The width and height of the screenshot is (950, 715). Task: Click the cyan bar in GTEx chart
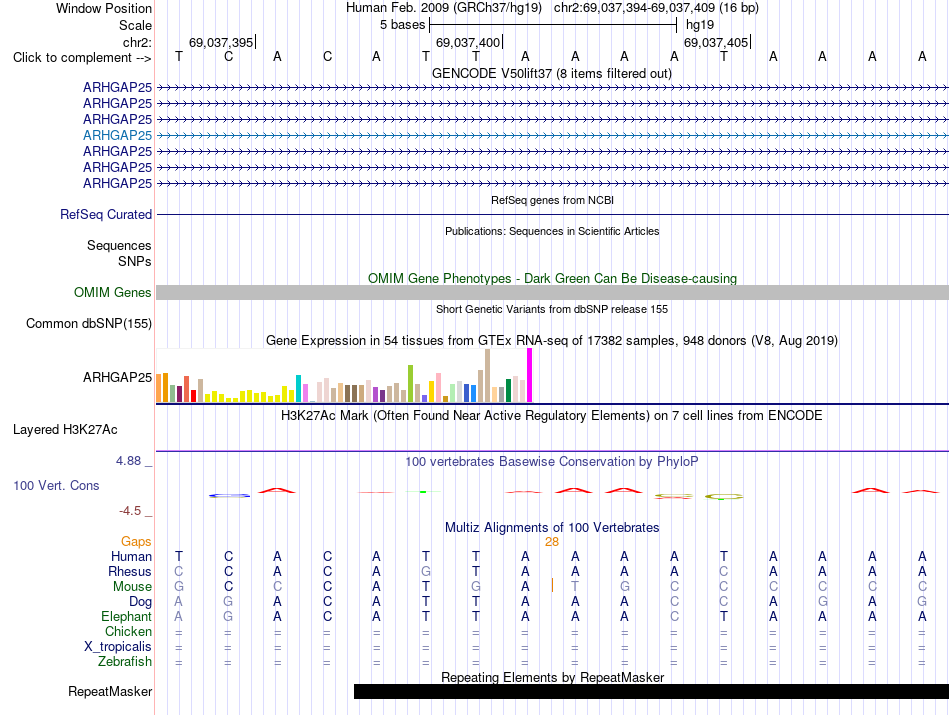point(298,388)
